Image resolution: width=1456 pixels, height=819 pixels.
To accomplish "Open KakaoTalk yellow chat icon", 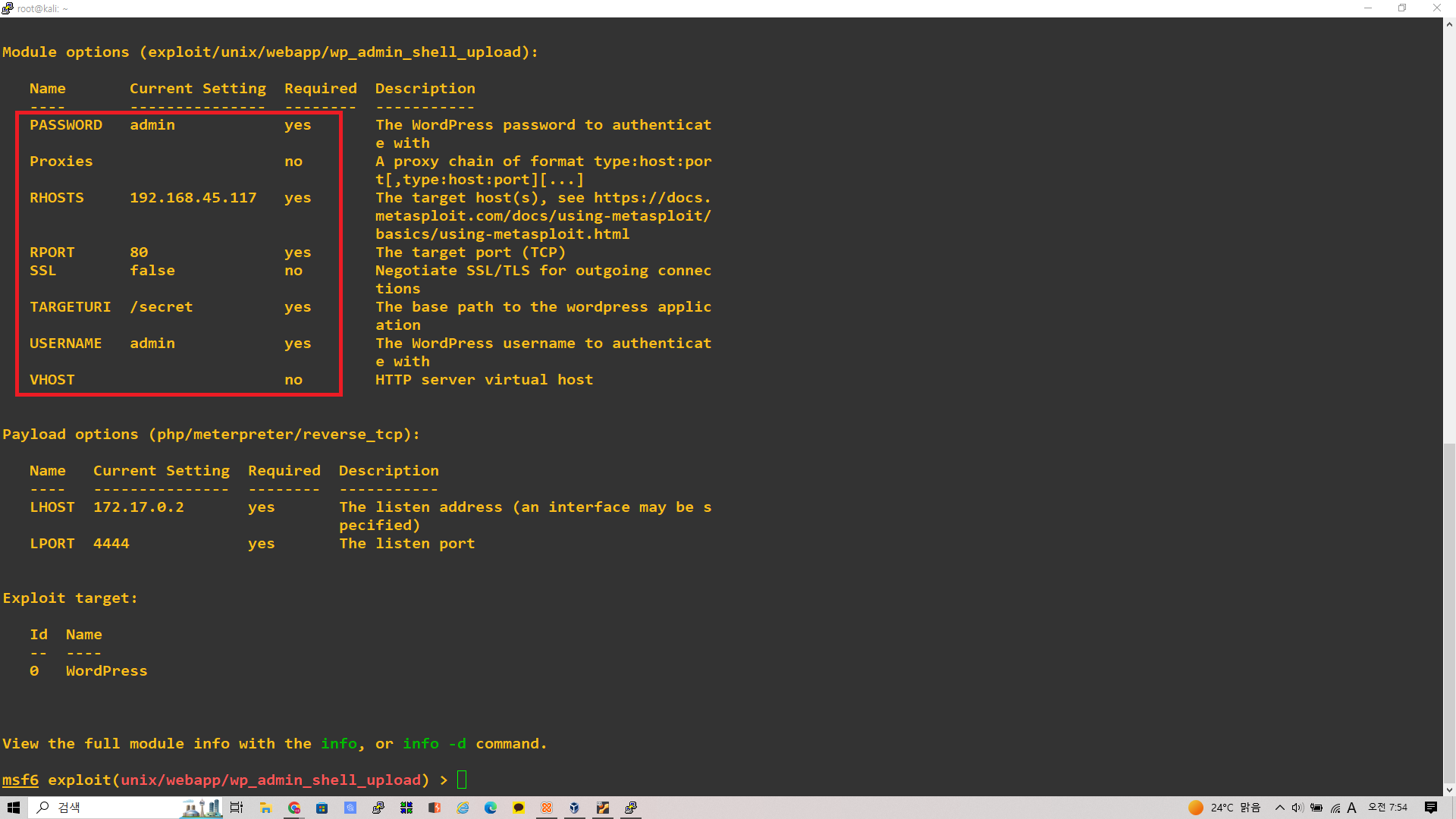I will tap(519, 808).
